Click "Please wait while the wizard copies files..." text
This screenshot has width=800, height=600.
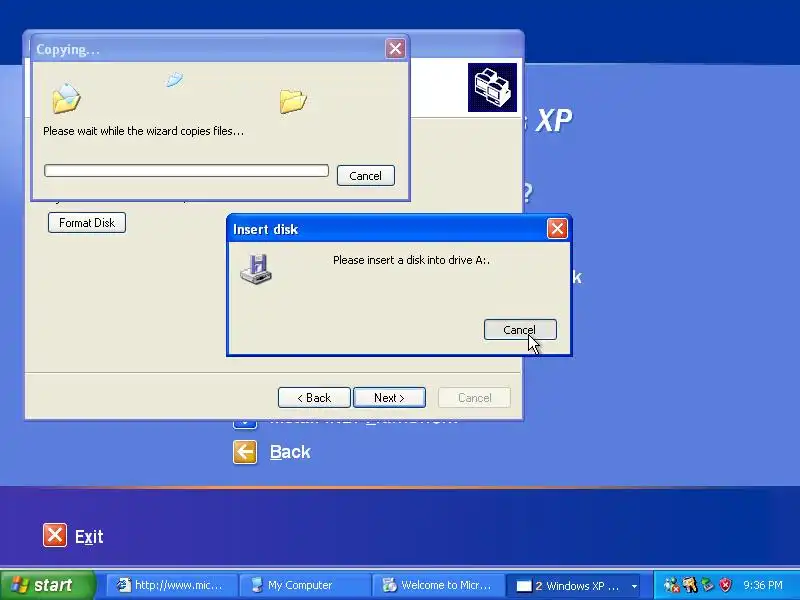point(143,131)
